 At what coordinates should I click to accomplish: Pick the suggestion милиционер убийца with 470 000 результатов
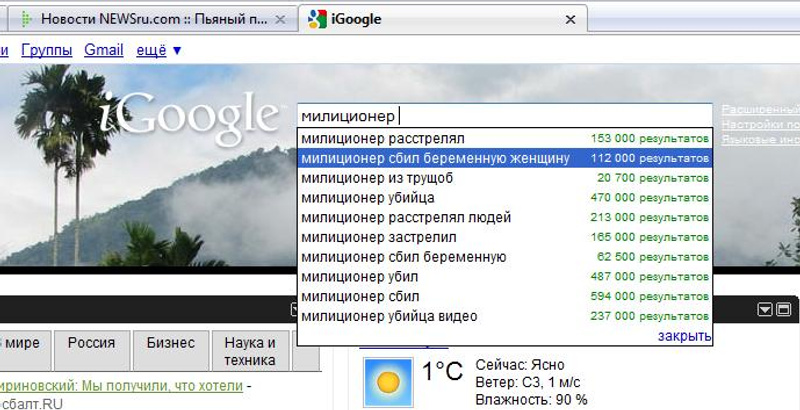[505, 197]
